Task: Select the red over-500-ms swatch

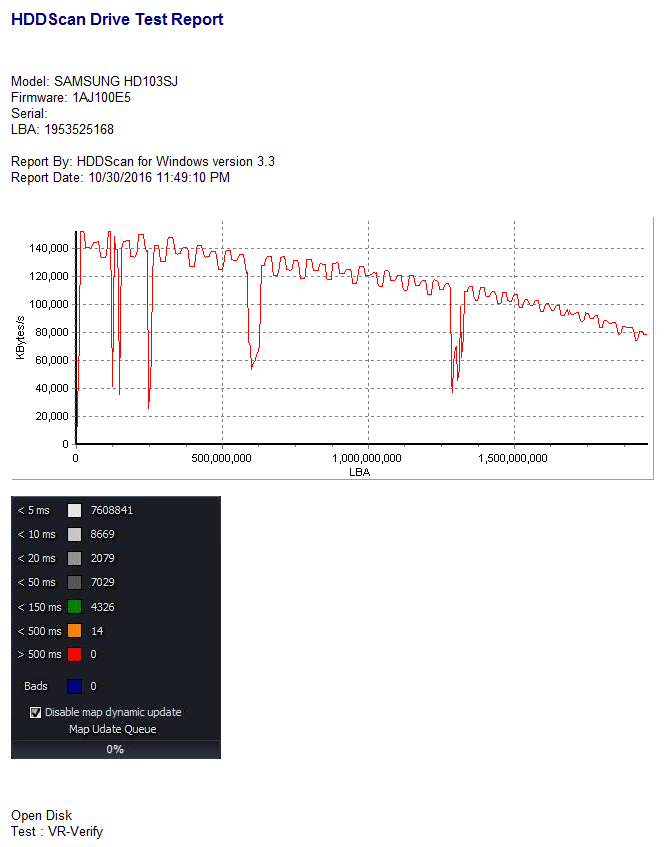Action: click(x=75, y=654)
